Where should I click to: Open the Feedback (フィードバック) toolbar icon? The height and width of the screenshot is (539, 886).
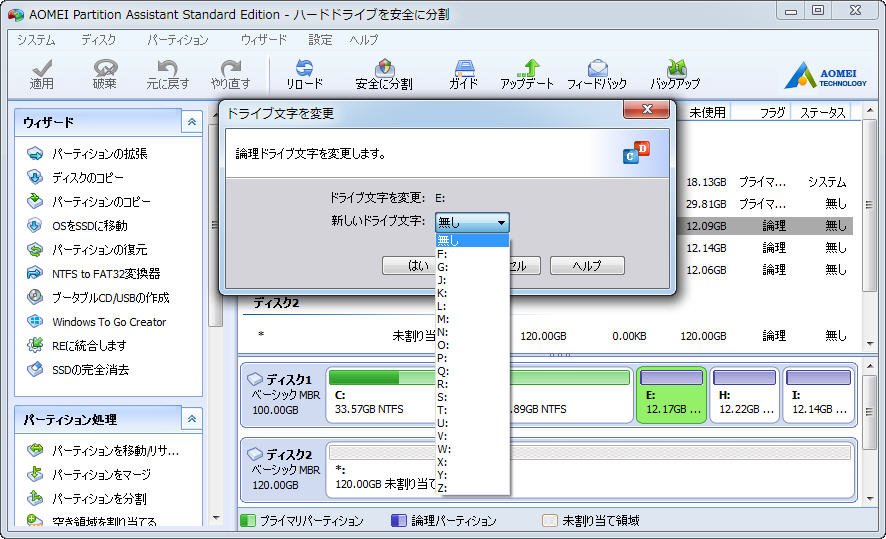[597, 75]
